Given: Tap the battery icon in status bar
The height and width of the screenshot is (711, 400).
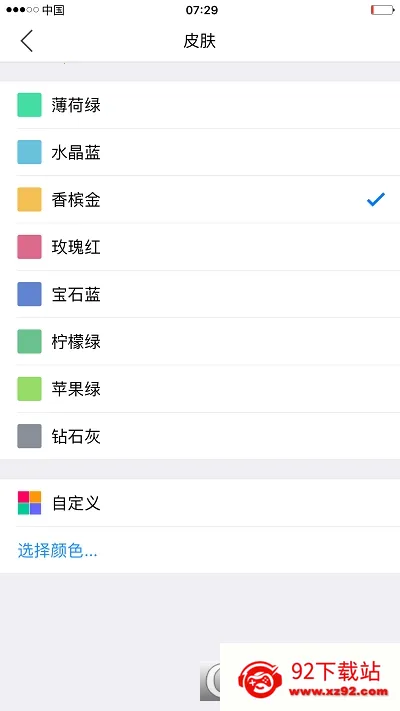Looking at the screenshot, I should point(382,10).
